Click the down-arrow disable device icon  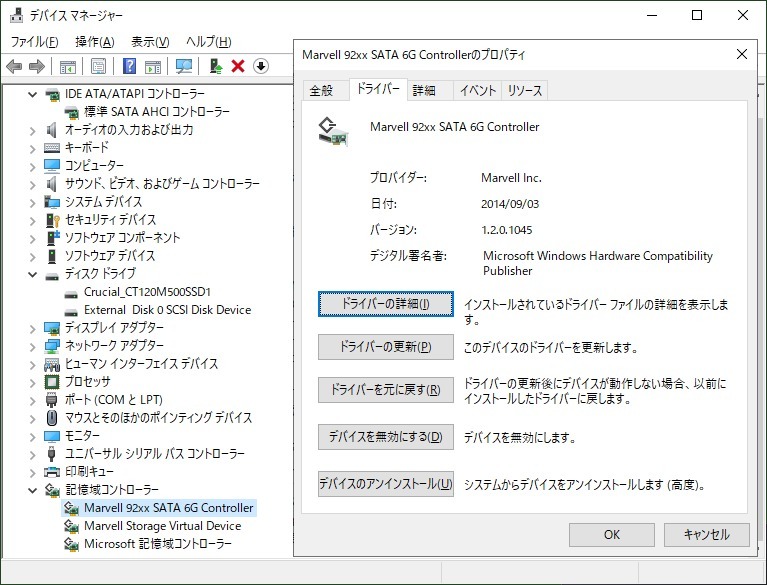point(261,66)
